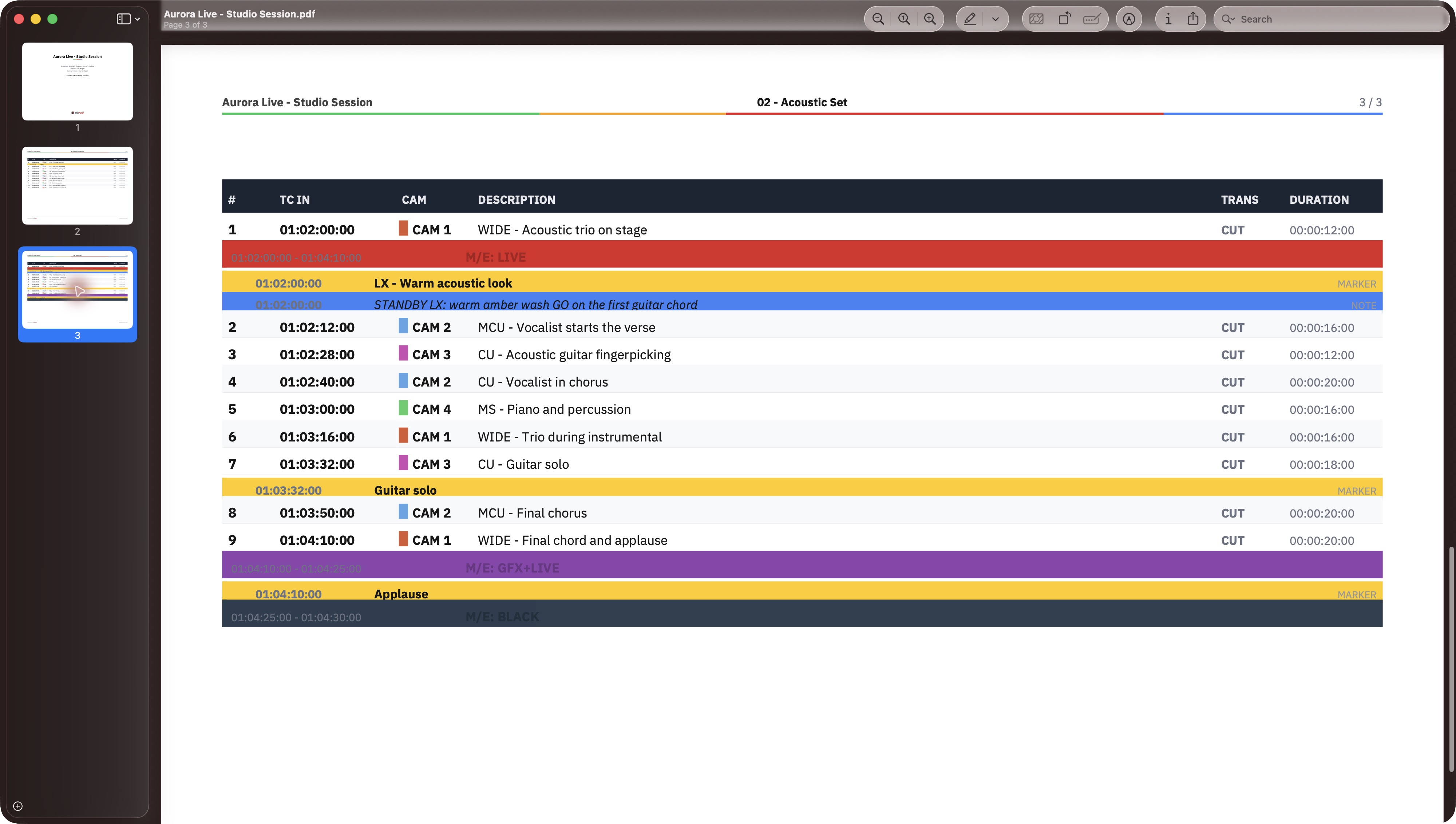Click the 'M/E: LIVE' red band text

pyautogui.click(x=495, y=257)
